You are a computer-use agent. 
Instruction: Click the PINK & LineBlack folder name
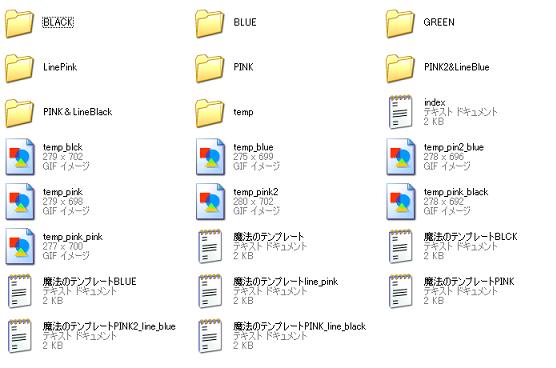click(x=77, y=112)
